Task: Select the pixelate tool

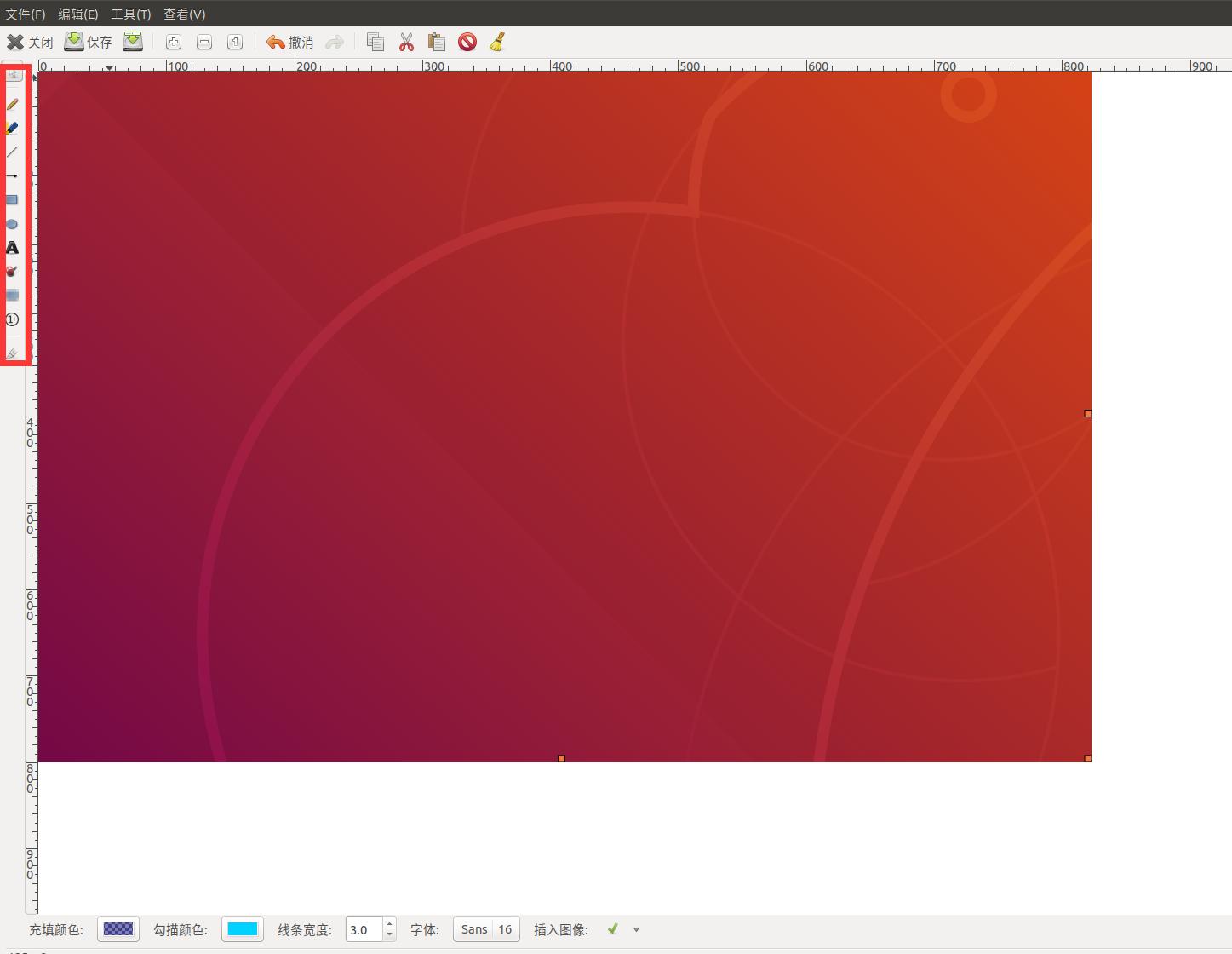Action: pos(13,295)
